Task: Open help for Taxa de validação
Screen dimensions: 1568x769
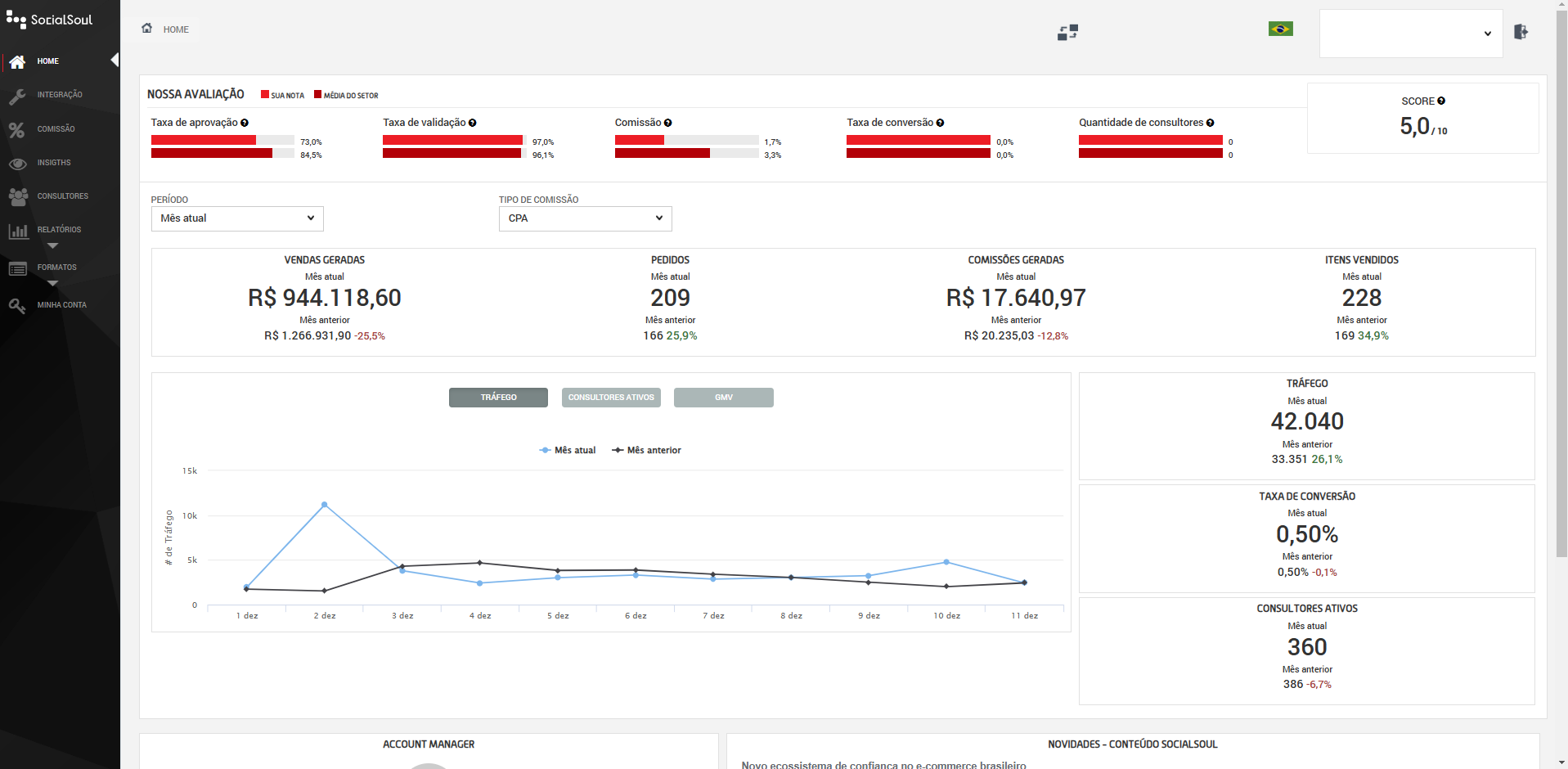Action: (472, 123)
